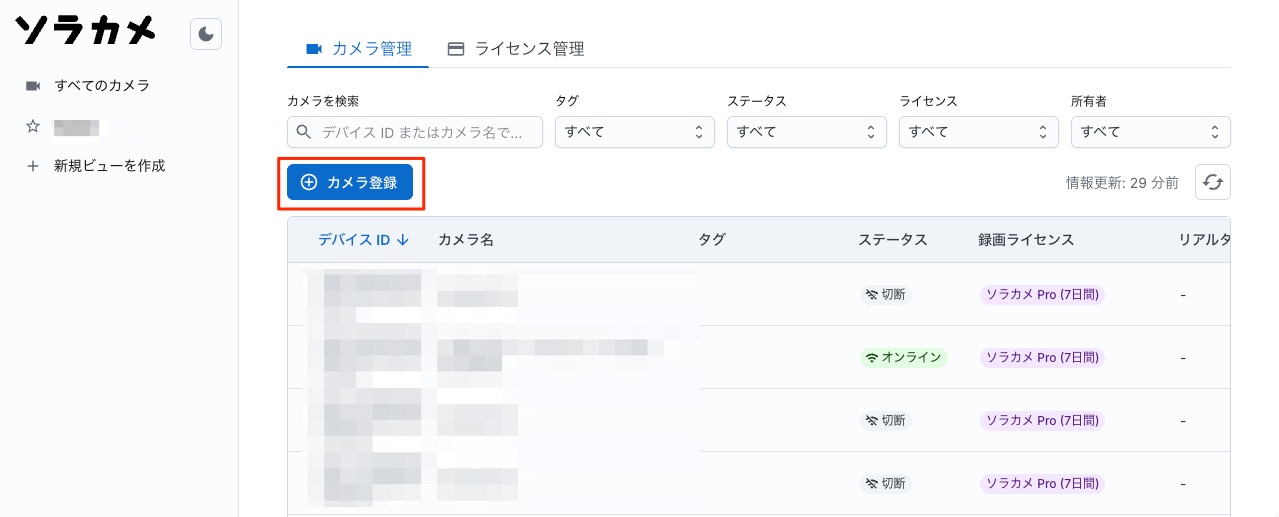Click the card icon on ライセンス管理 tab
The height and width of the screenshot is (517, 1279).
click(456, 49)
